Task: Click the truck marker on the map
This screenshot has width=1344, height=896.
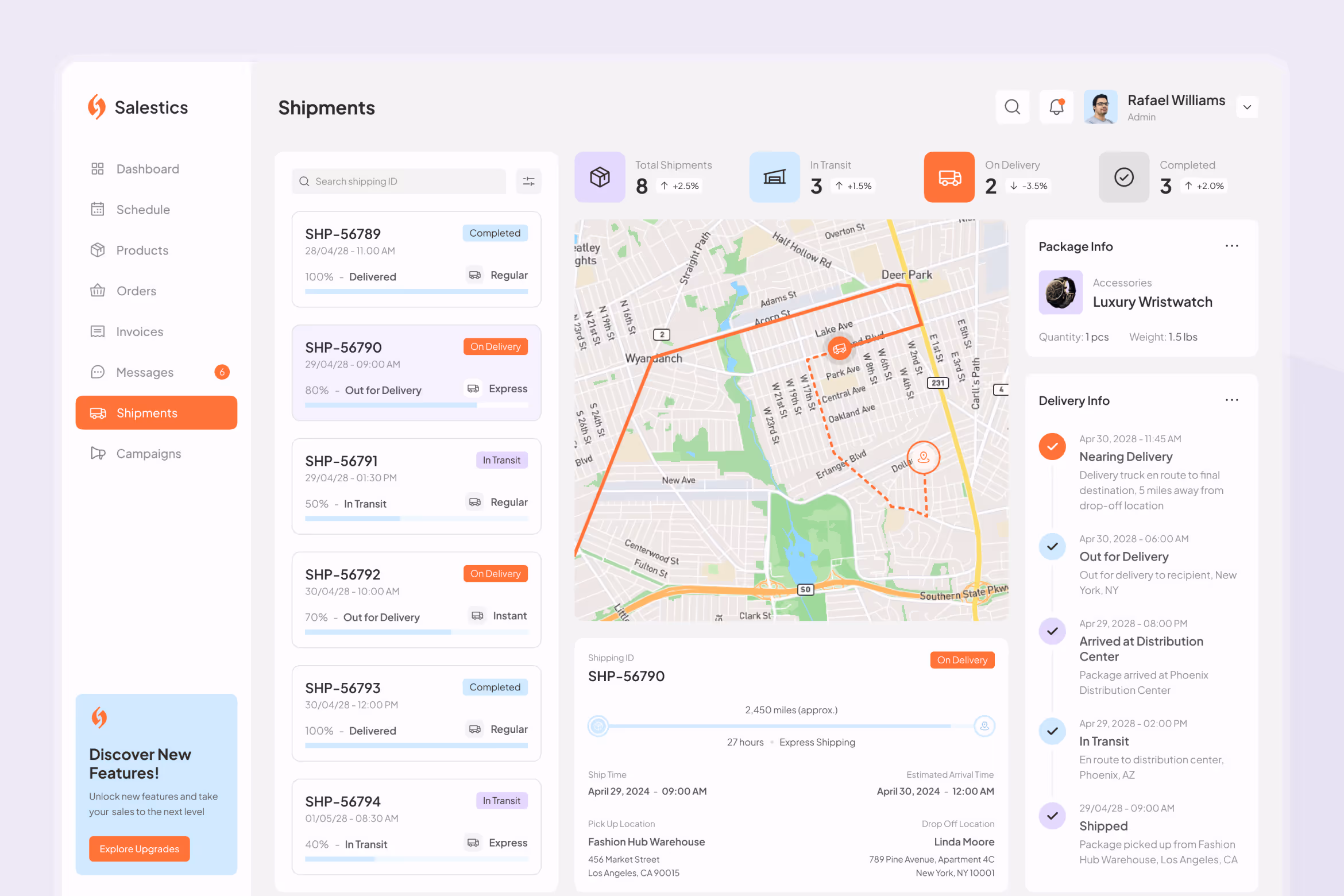Action: click(839, 348)
